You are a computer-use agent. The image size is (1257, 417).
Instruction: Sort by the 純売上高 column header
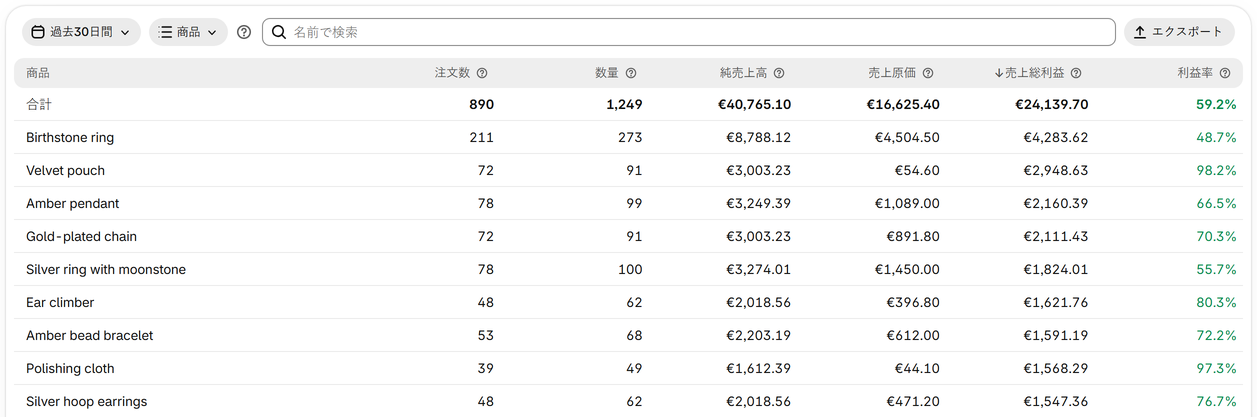pyautogui.click(x=743, y=73)
